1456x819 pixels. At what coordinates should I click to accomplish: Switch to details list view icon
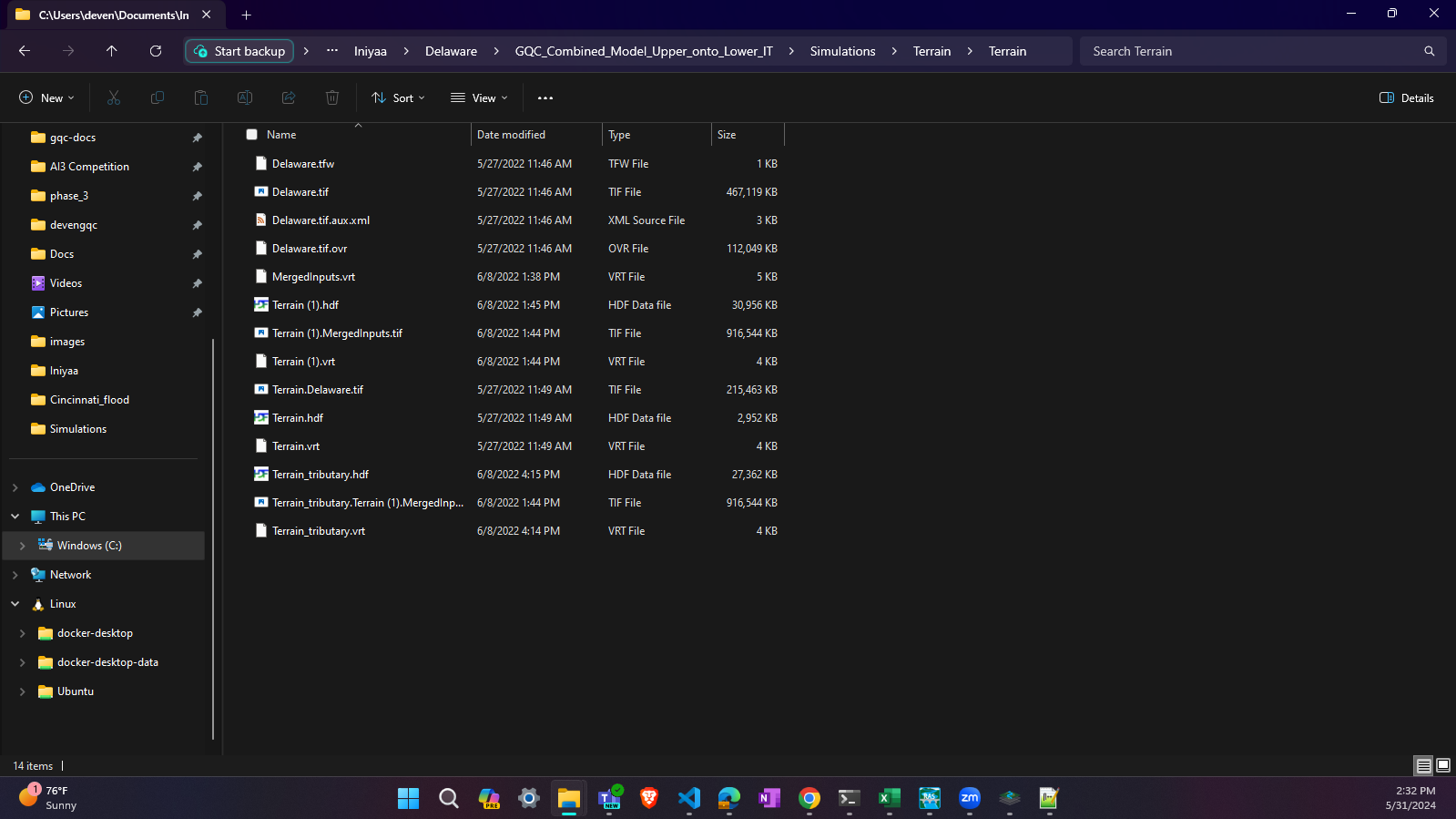(1423, 765)
